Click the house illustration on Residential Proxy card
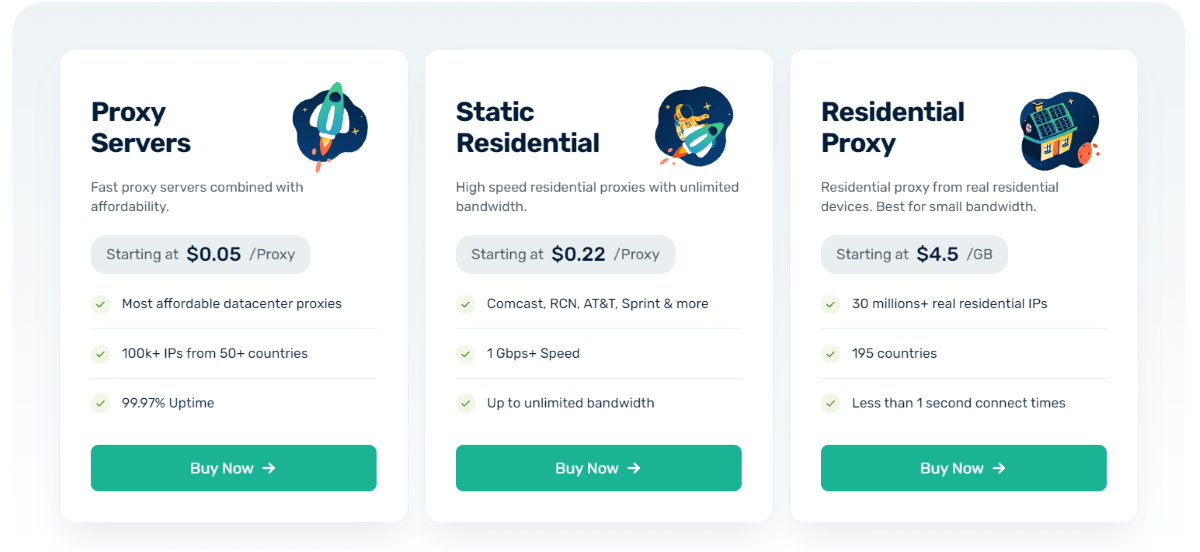The image size is (1200, 552). click(1059, 130)
